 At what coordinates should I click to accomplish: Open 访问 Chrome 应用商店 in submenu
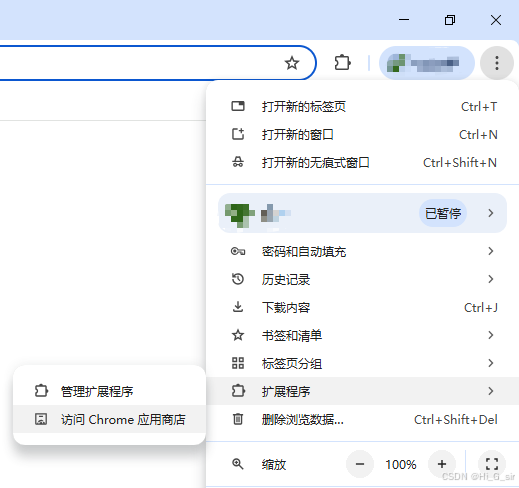coord(109,419)
